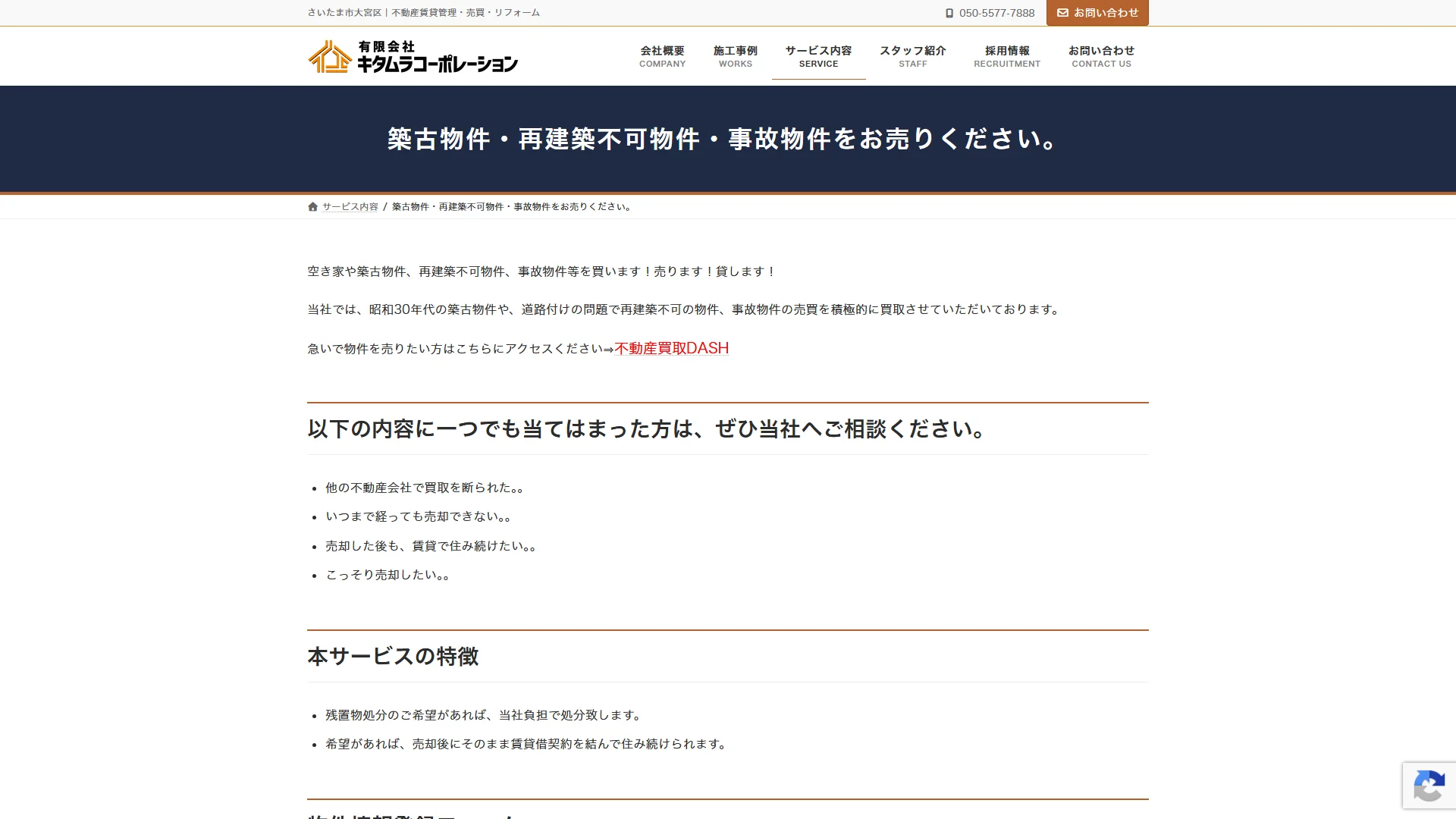Open the 会社概要 COMPANY menu
This screenshot has height=819, width=1456.
click(662, 56)
